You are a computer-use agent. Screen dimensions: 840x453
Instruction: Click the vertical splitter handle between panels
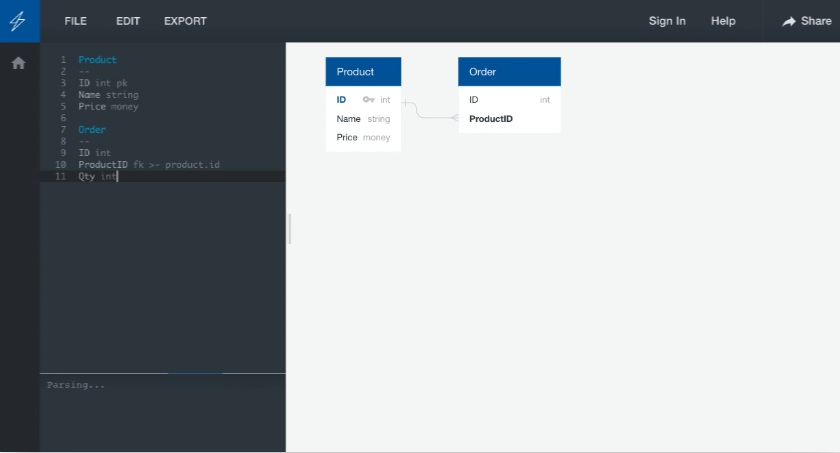point(290,228)
